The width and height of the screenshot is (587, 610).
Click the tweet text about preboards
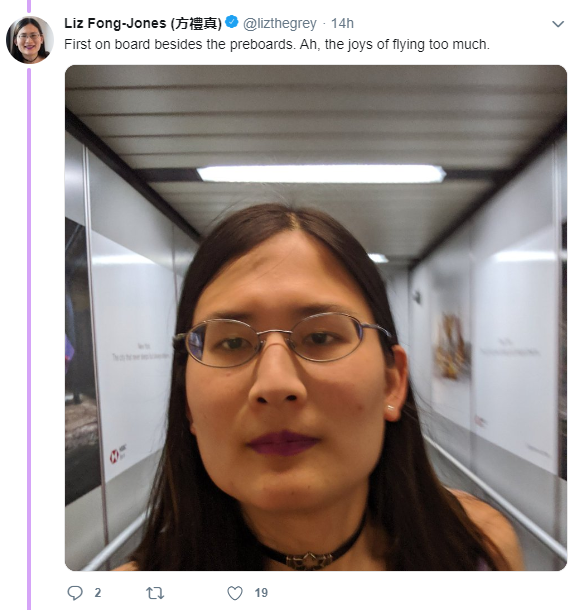point(277,44)
